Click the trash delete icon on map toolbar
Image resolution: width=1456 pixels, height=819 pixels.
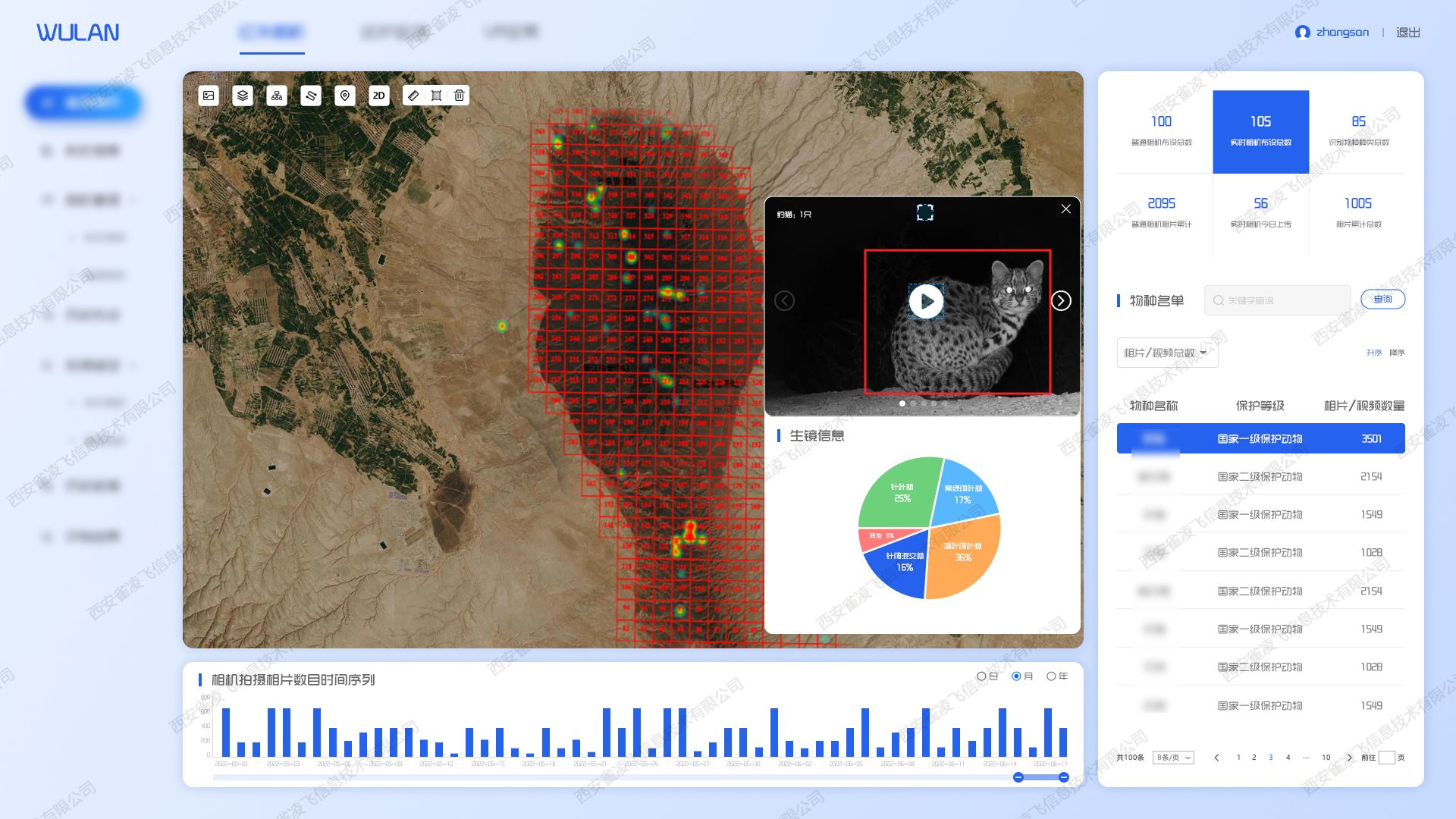click(x=460, y=96)
